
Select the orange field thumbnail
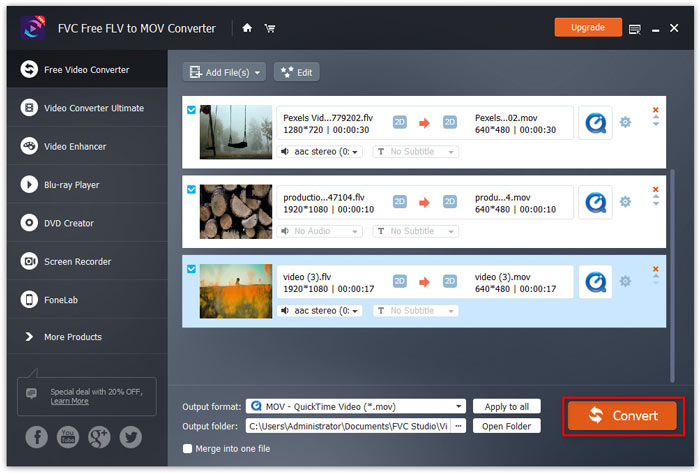[x=236, y=291]
